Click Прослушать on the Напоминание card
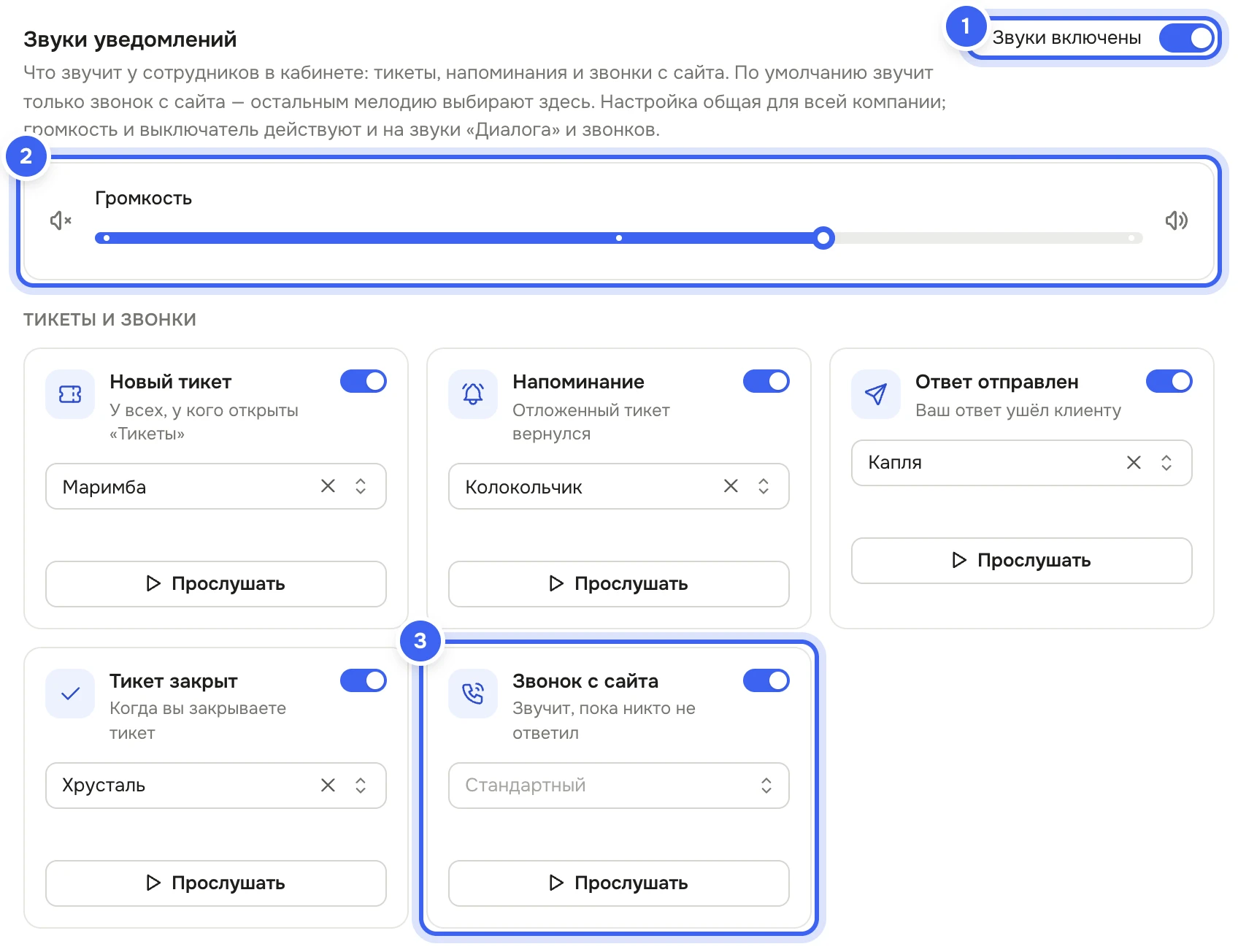The width and height of the screenshot is (1238, 952). tap(619, 584)
